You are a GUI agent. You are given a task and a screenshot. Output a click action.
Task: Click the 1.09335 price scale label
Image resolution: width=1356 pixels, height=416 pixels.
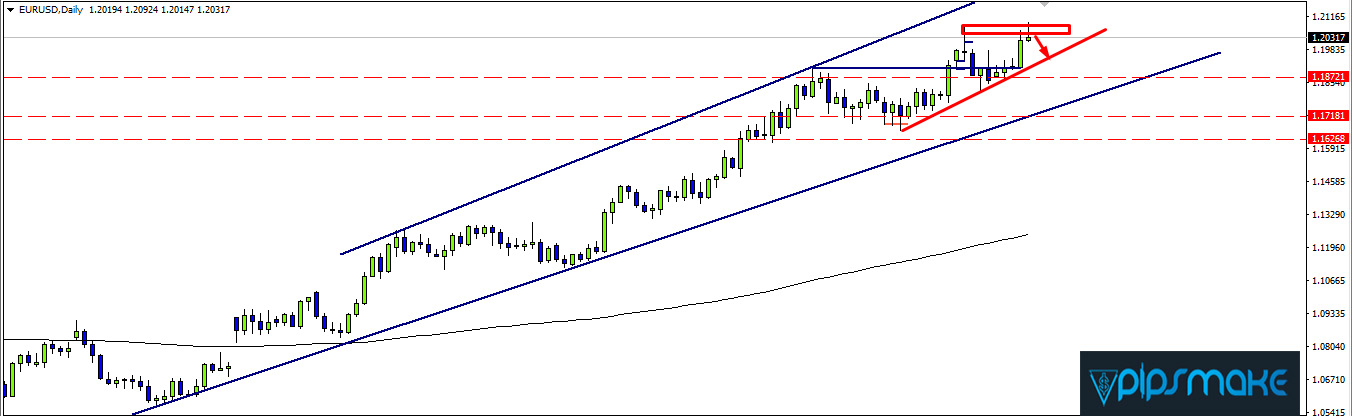(x=1329, y=314)
